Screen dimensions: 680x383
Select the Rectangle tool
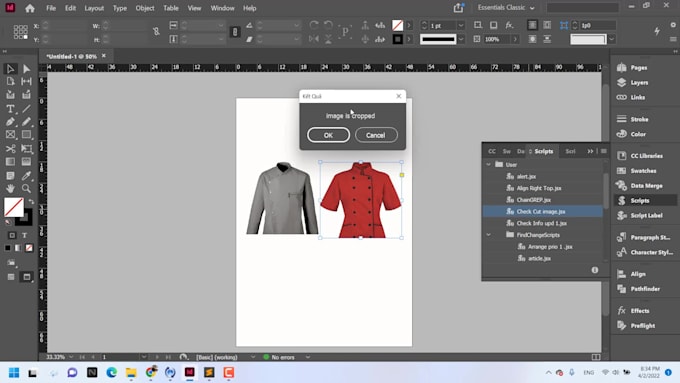pyautogui.click(x=26, y=135)
